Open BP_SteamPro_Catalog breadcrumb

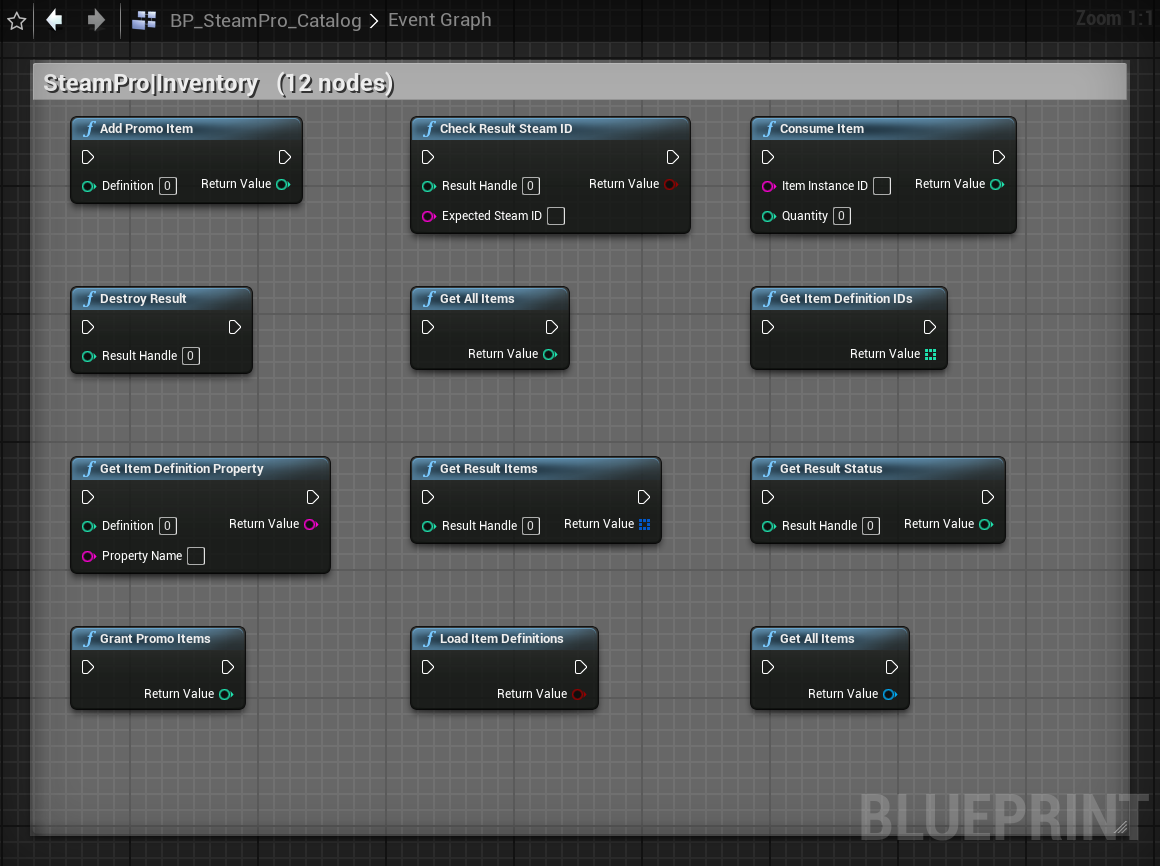(266, 20)
